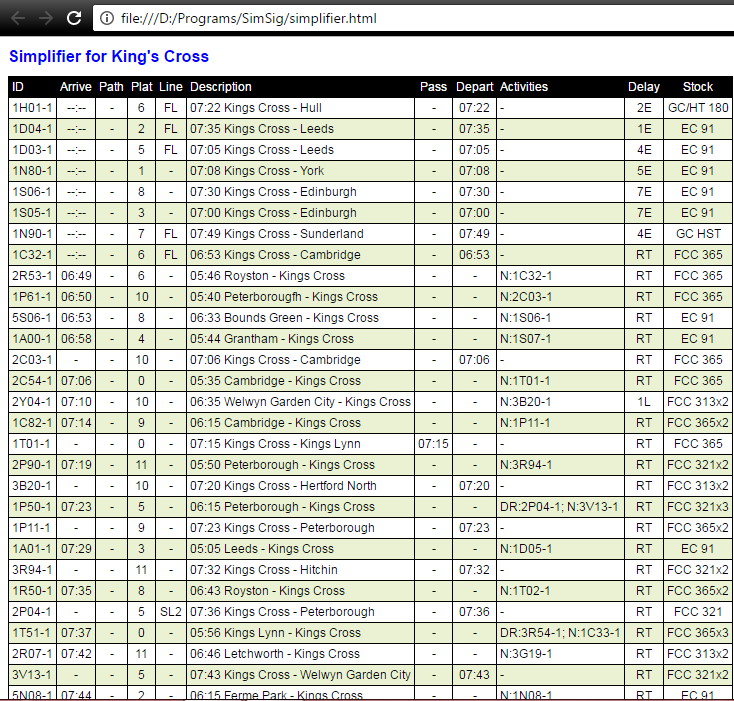
Task: Click the Line column header
Action: [x=170, y=87]
